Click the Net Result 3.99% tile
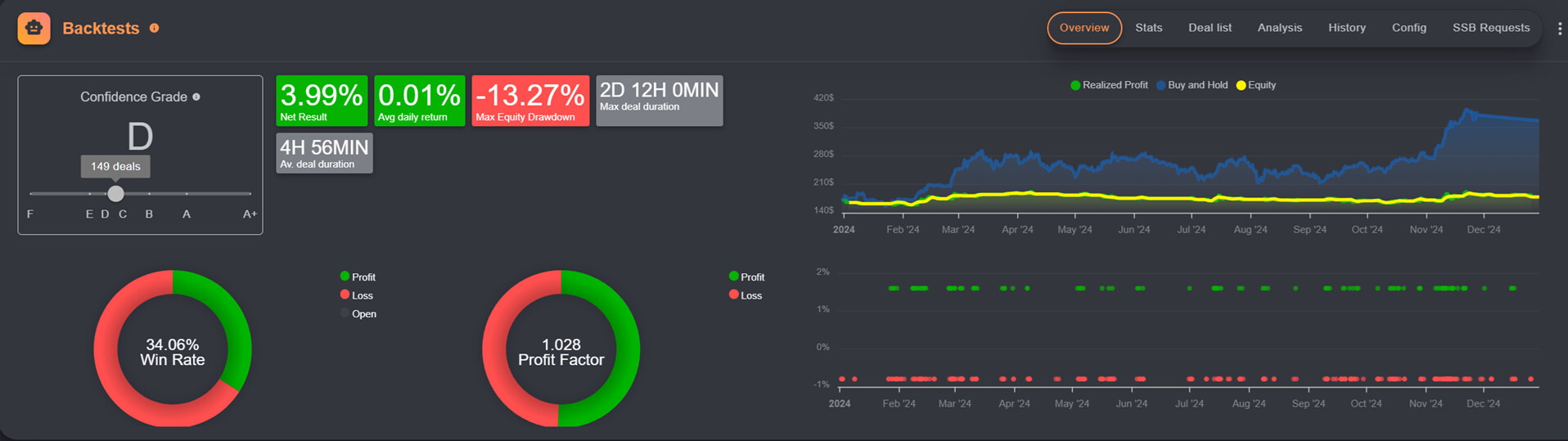This screenshot has height=441, width=1568. pyautogui.click(x=322, y=101)
